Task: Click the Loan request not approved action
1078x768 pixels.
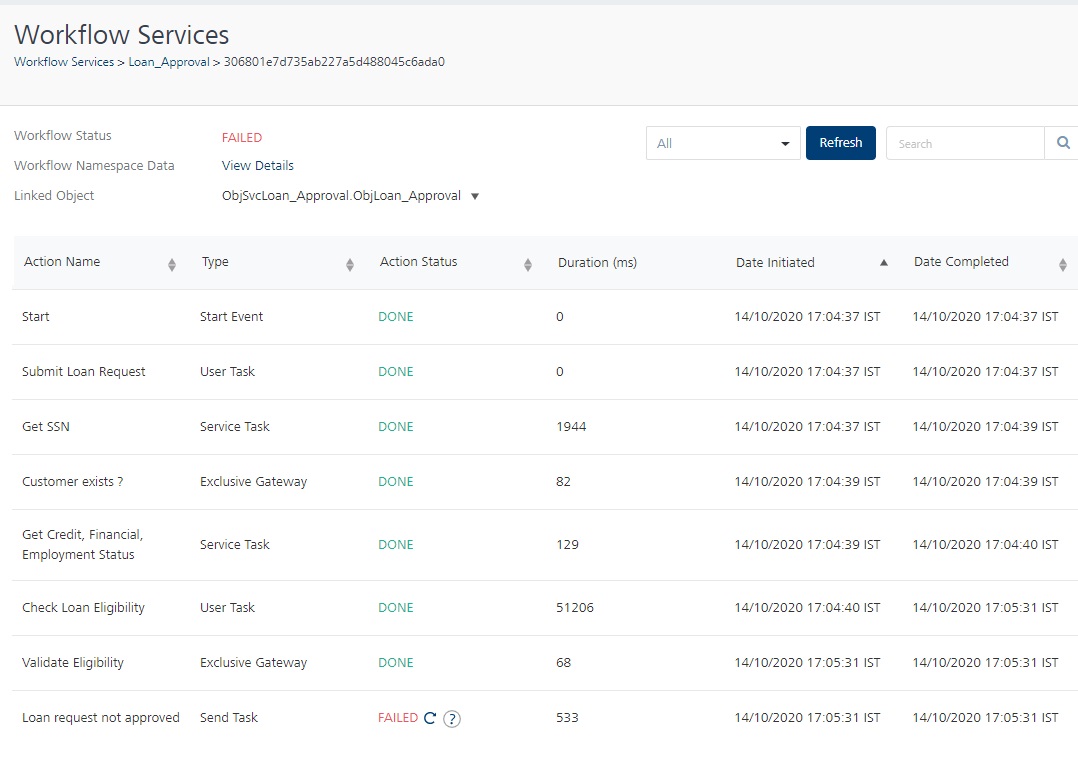Action: click(101, 718)
